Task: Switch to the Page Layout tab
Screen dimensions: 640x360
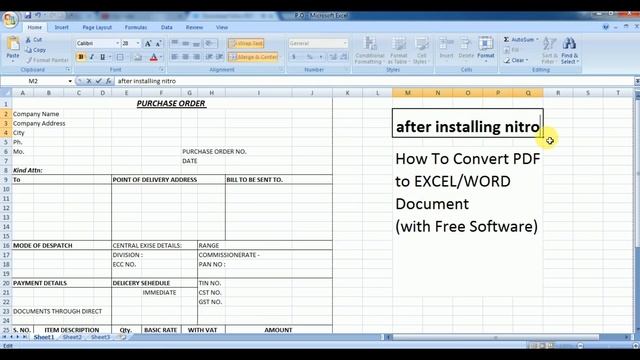Action: coord(97,27)
